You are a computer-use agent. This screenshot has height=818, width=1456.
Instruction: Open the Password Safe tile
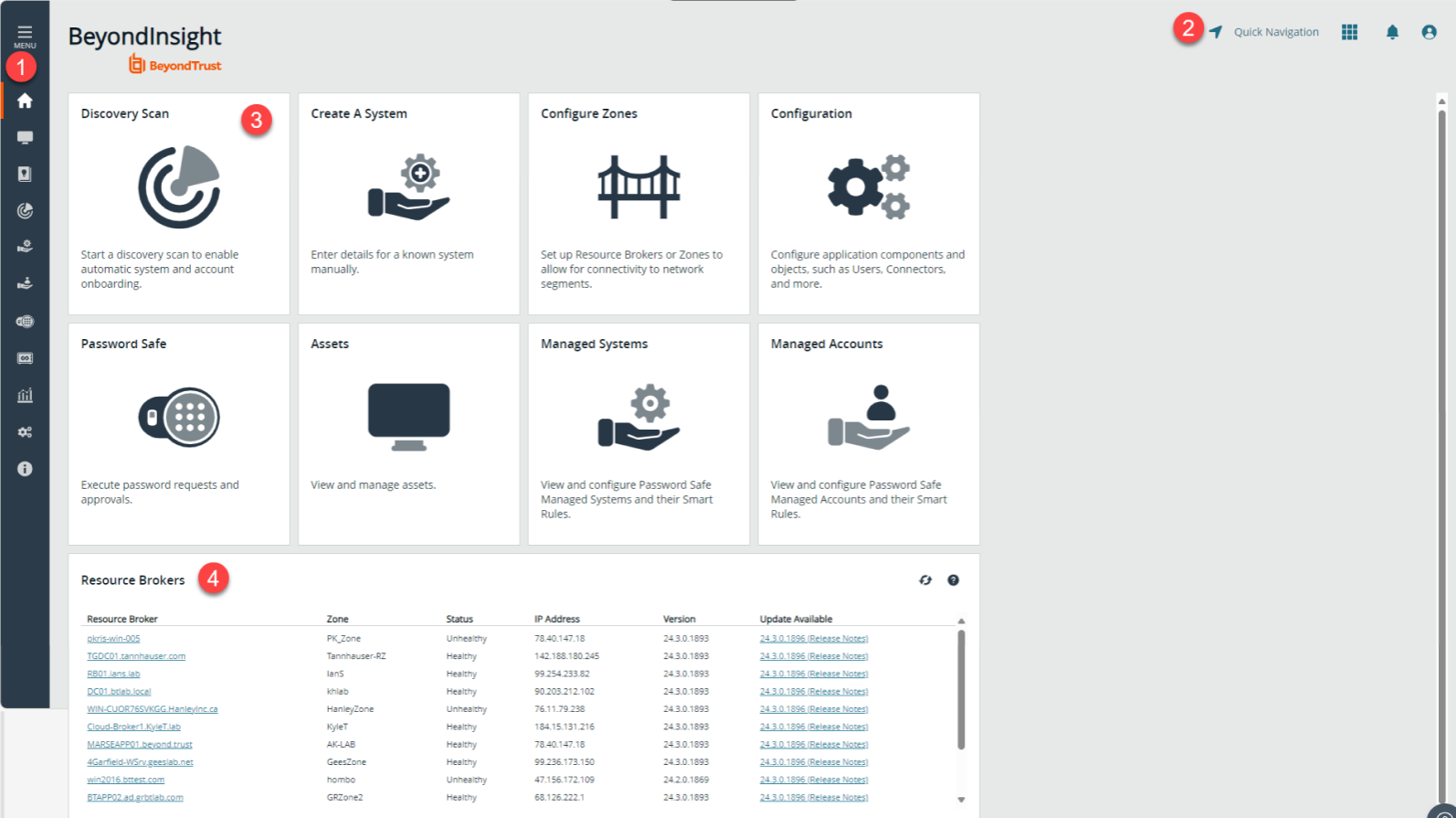click(x=179, y=434)
